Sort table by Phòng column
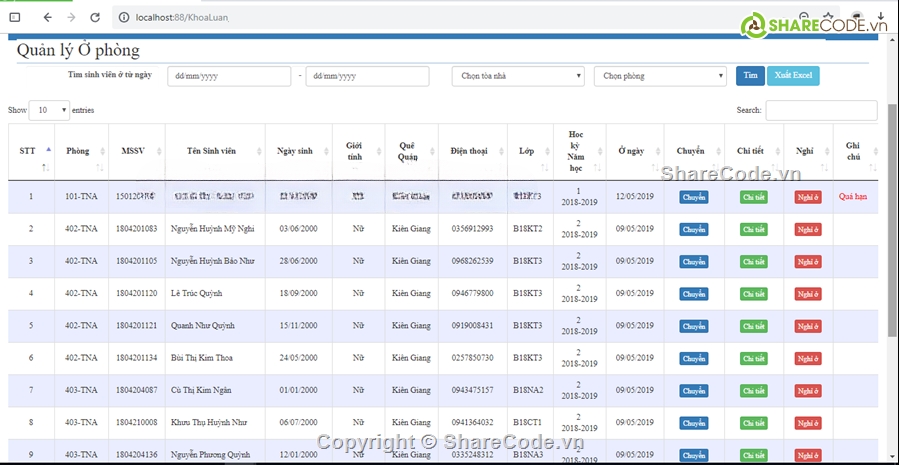Viewport: 899px width, 465px height. (81, 152)
